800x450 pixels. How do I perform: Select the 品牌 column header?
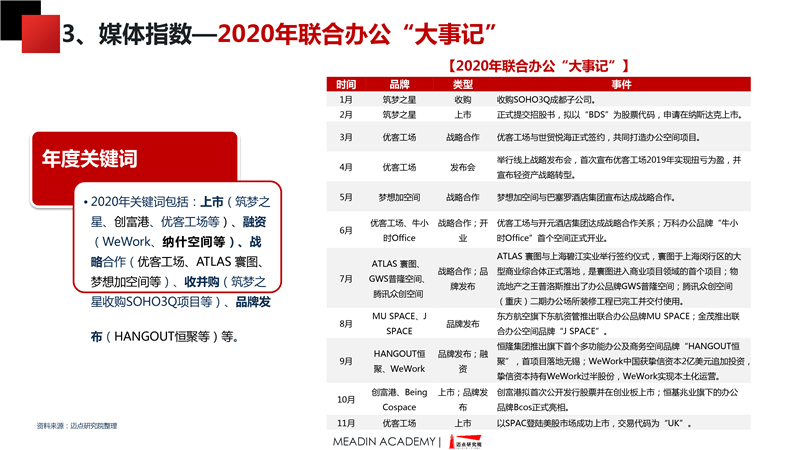[x=399, y=84]
